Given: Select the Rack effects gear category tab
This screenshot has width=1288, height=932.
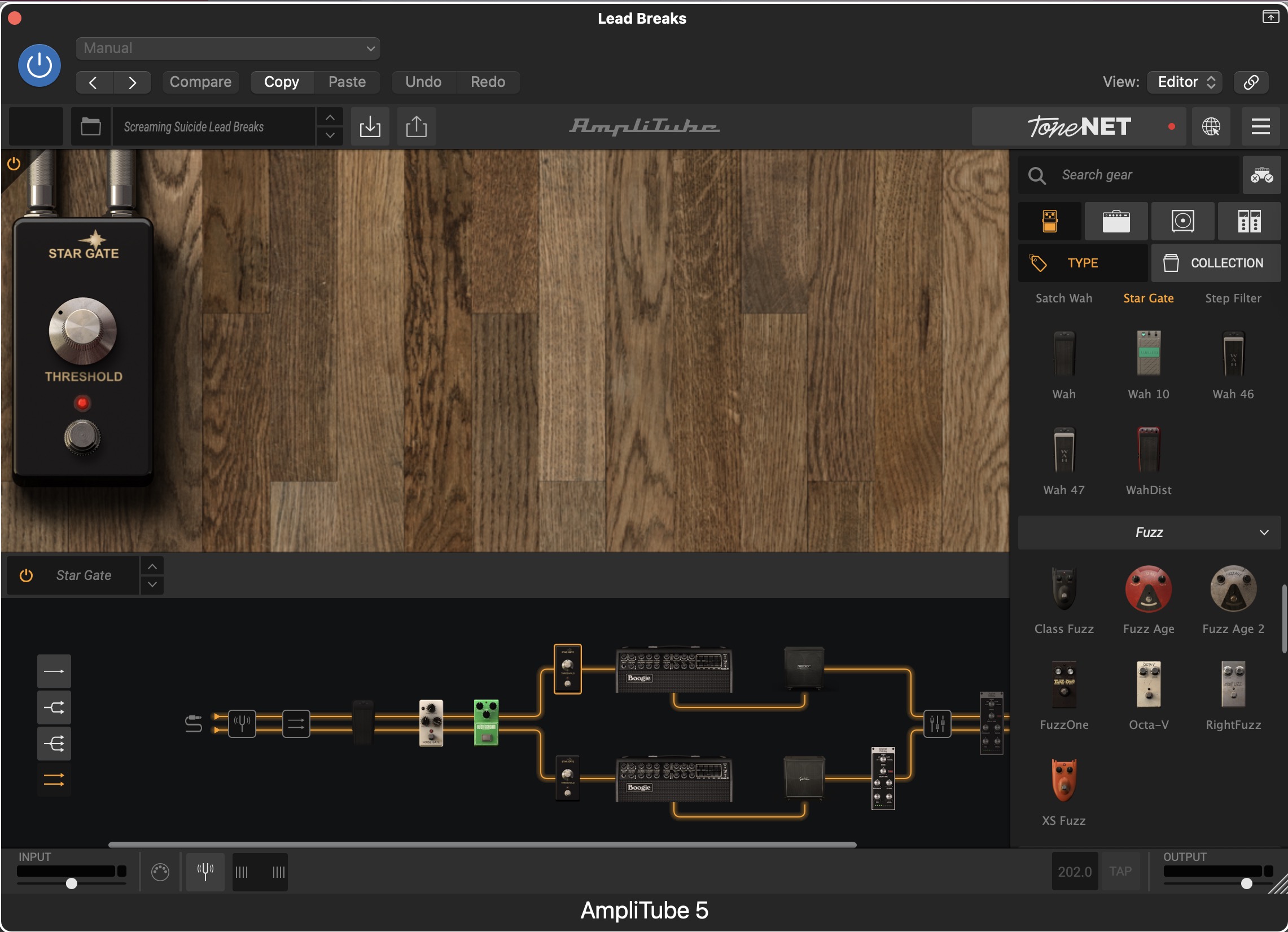Looking at the screenshot, I should [x=1249, y=221].
